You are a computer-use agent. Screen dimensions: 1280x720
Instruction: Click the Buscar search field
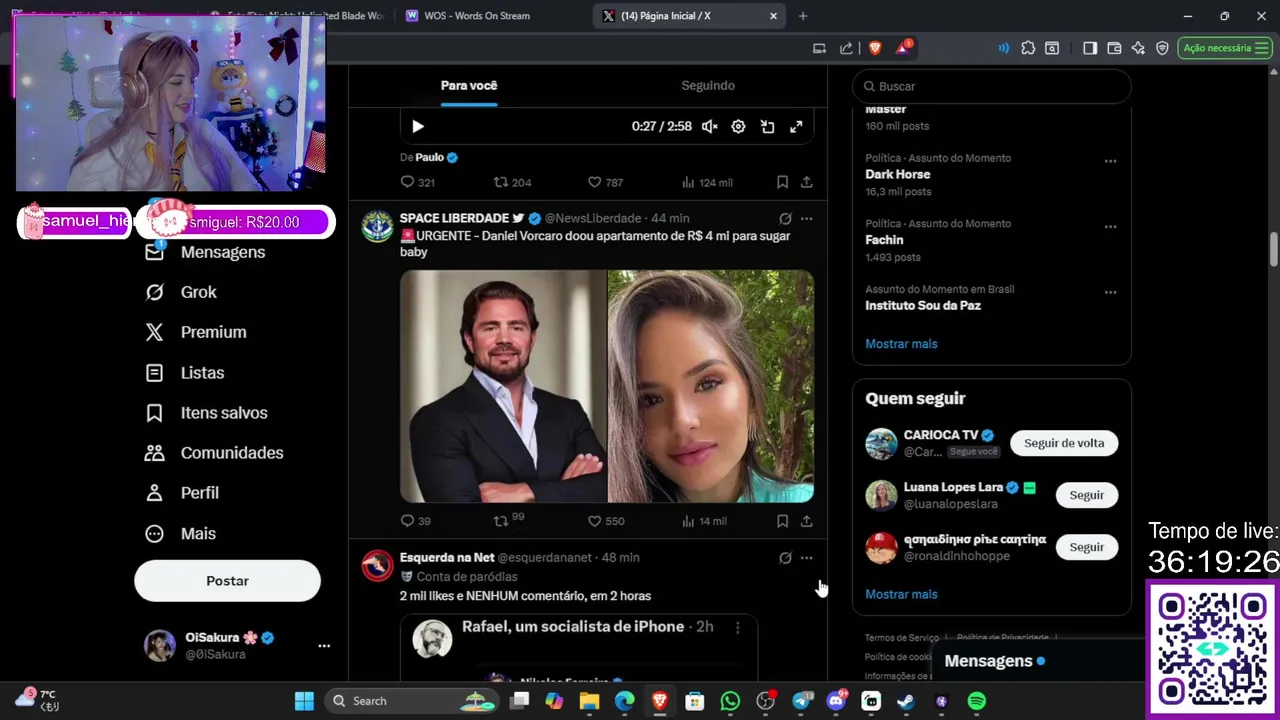click(x=991, y=86)
